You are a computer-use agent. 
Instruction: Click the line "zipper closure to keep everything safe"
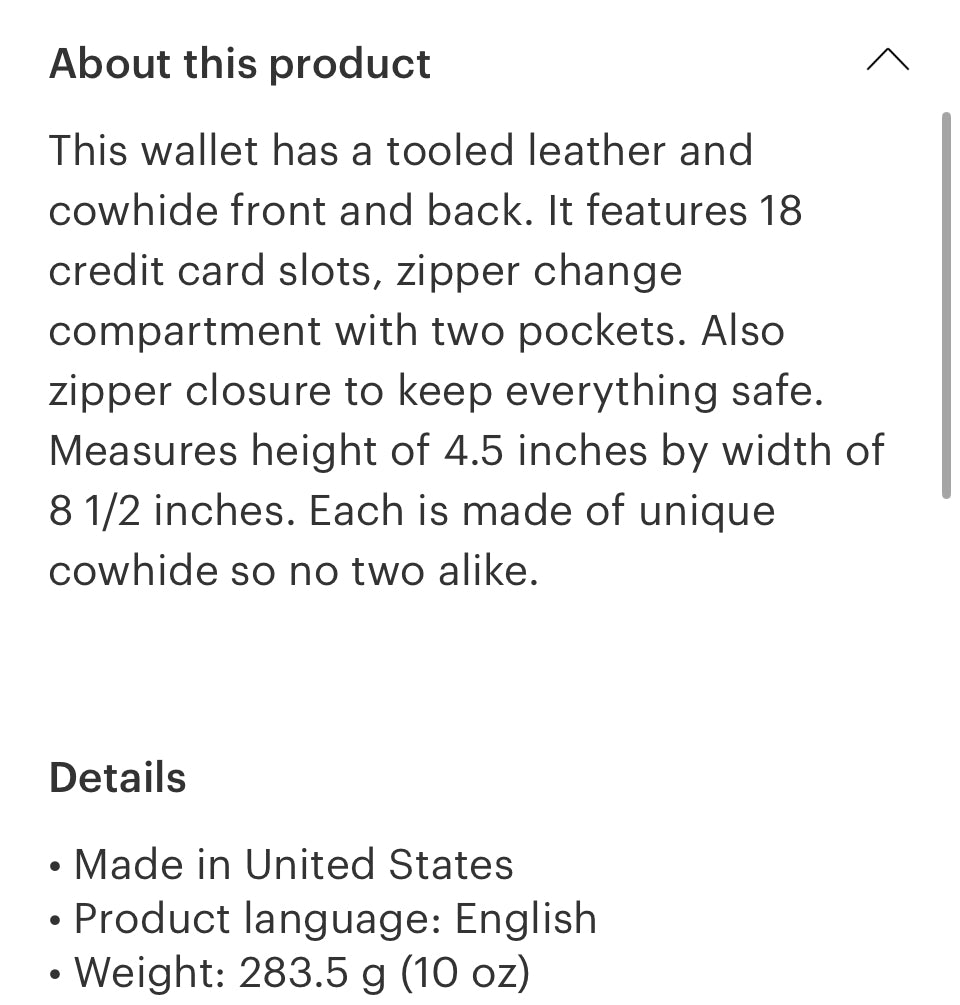pyautogui.click(x=436, y=392)
